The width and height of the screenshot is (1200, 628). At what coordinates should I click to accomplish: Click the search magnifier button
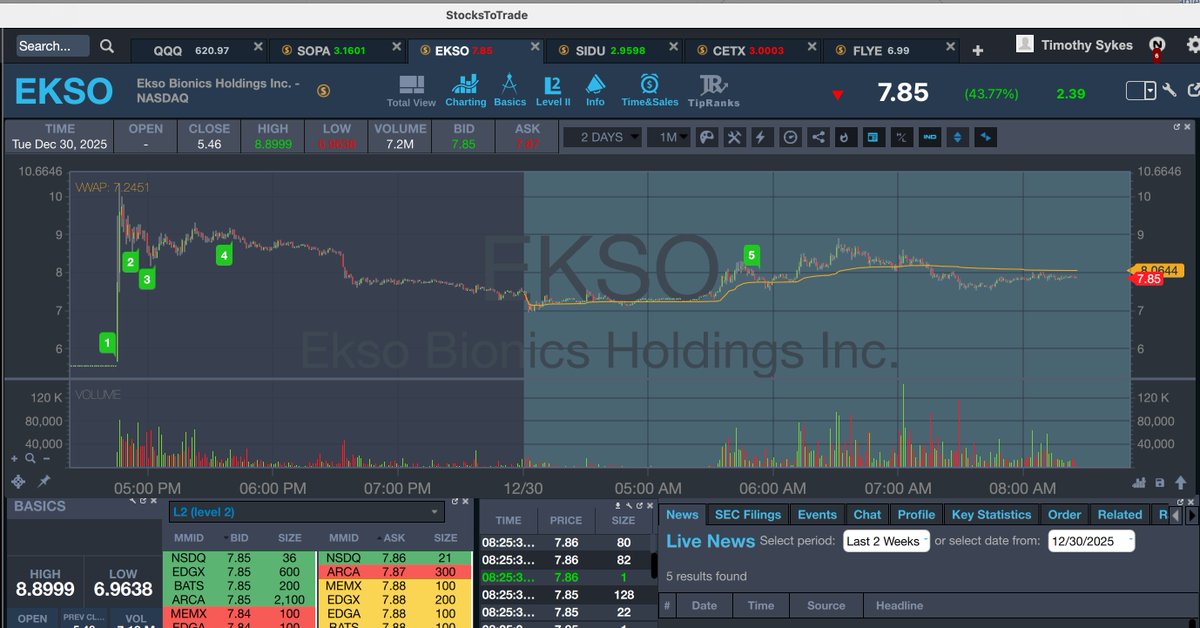(x=105, y=45)
